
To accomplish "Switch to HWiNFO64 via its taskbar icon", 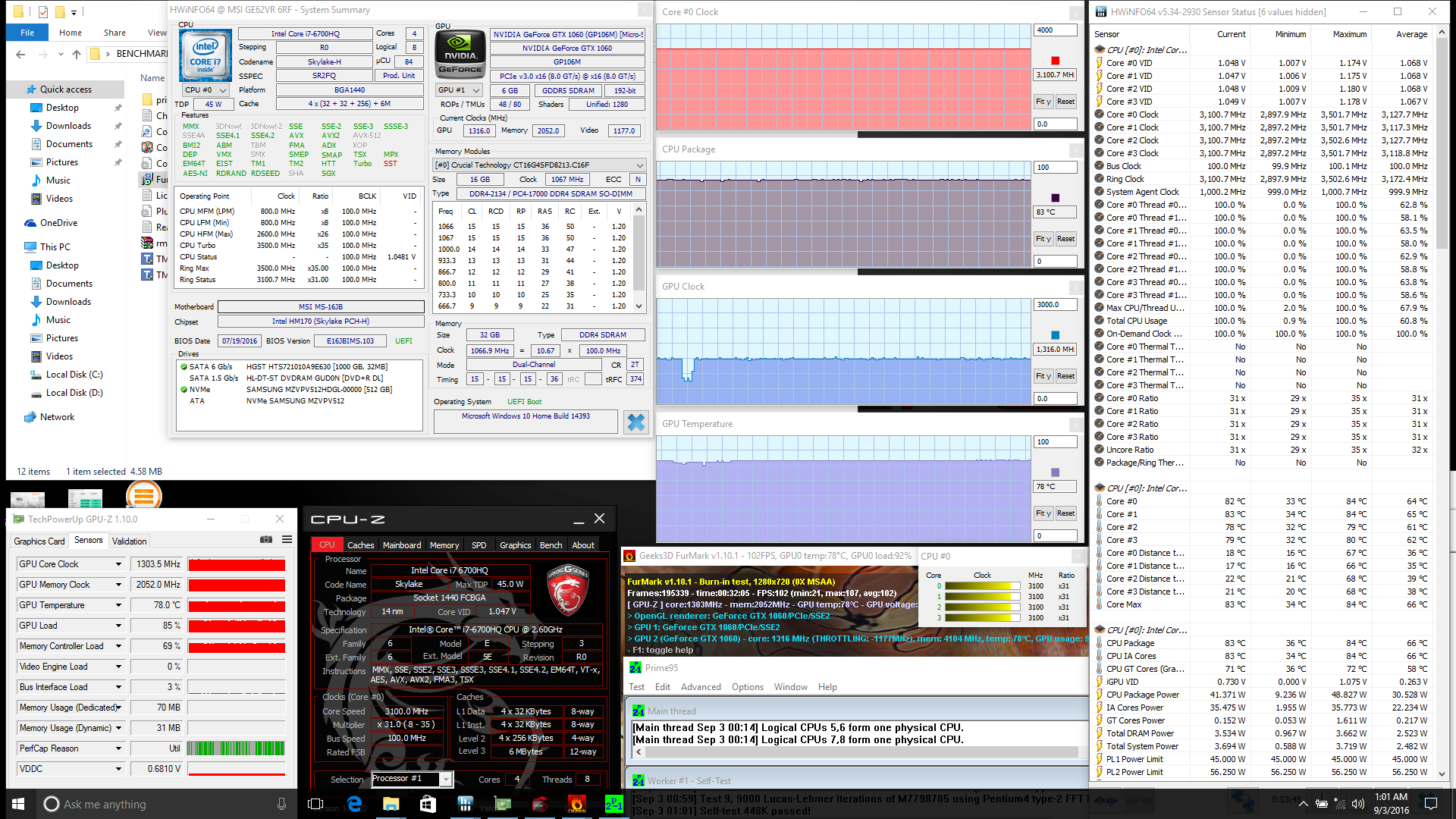I will point(465,804).
